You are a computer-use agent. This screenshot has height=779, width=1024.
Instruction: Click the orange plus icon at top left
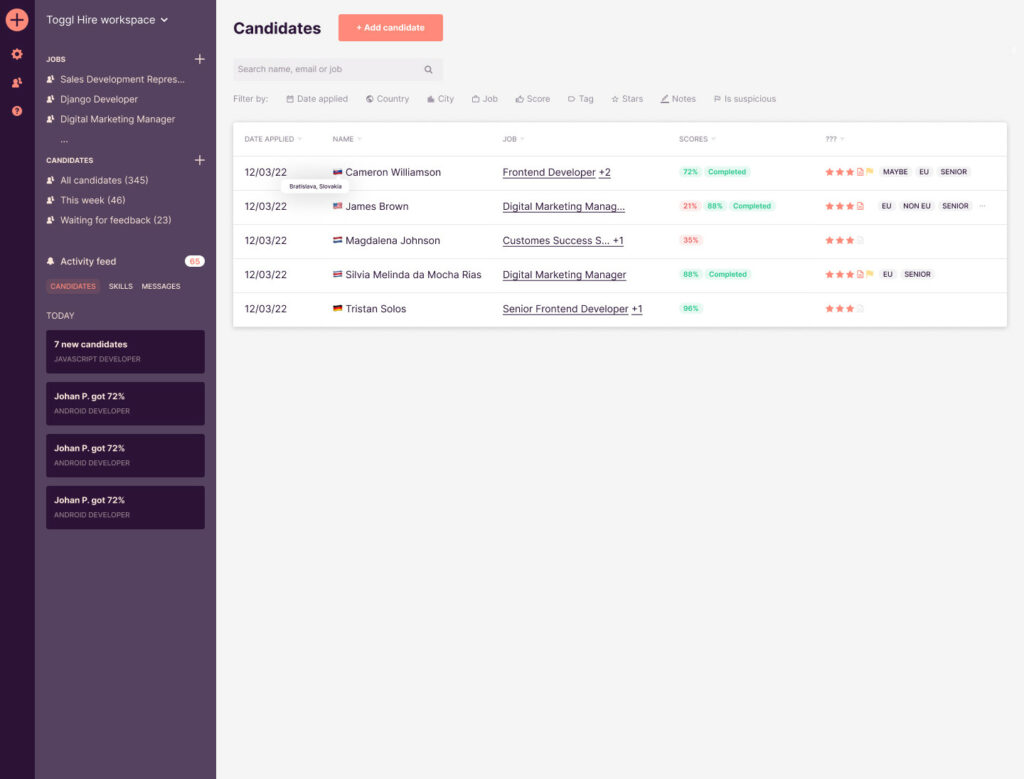point(16,19)
